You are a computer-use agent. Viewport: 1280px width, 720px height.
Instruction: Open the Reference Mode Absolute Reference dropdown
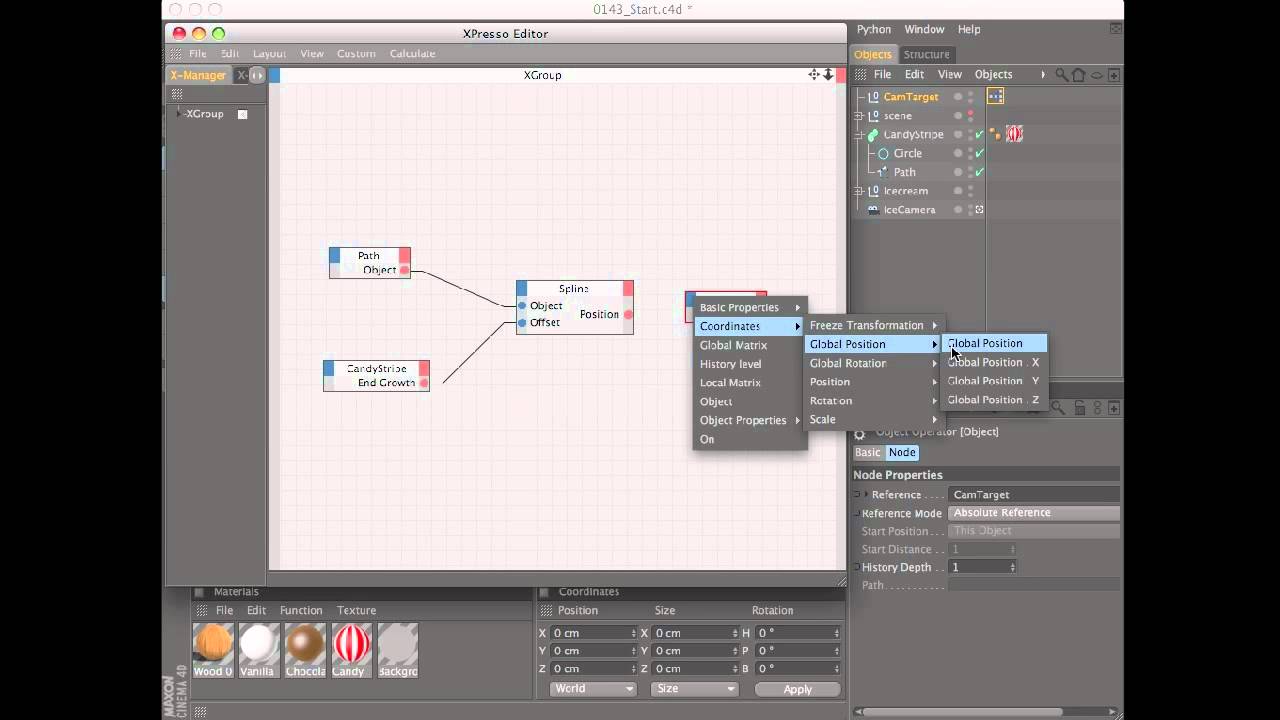click(x=1034, y=513)
